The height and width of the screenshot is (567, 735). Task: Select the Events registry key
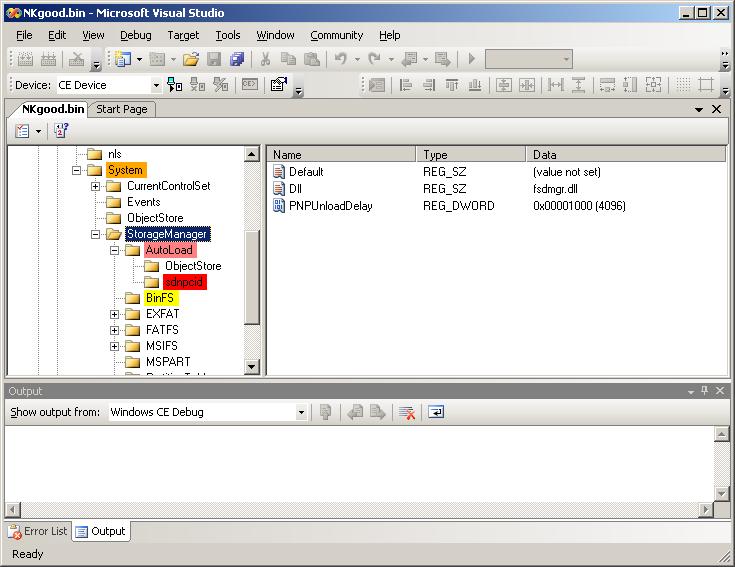143,202
